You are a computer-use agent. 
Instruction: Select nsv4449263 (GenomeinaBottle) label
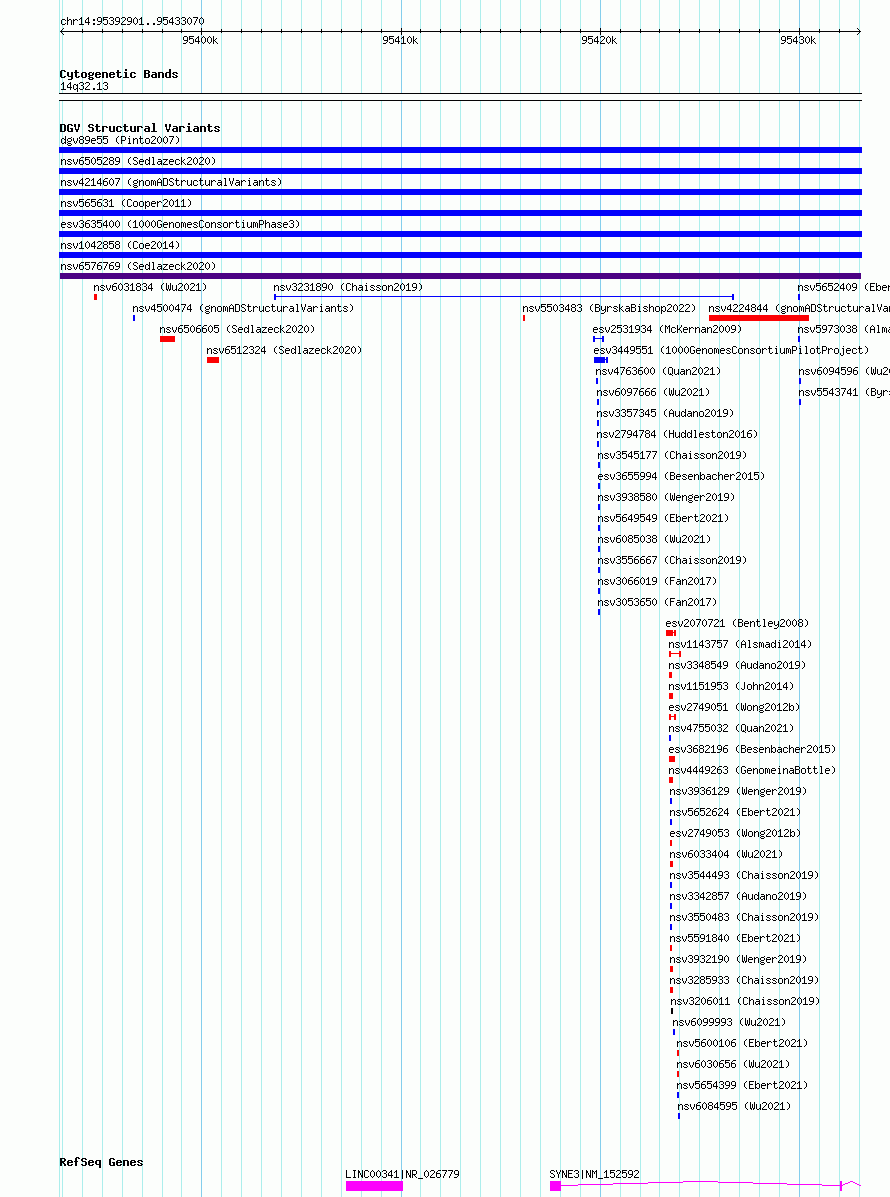(x=753, y=770)
